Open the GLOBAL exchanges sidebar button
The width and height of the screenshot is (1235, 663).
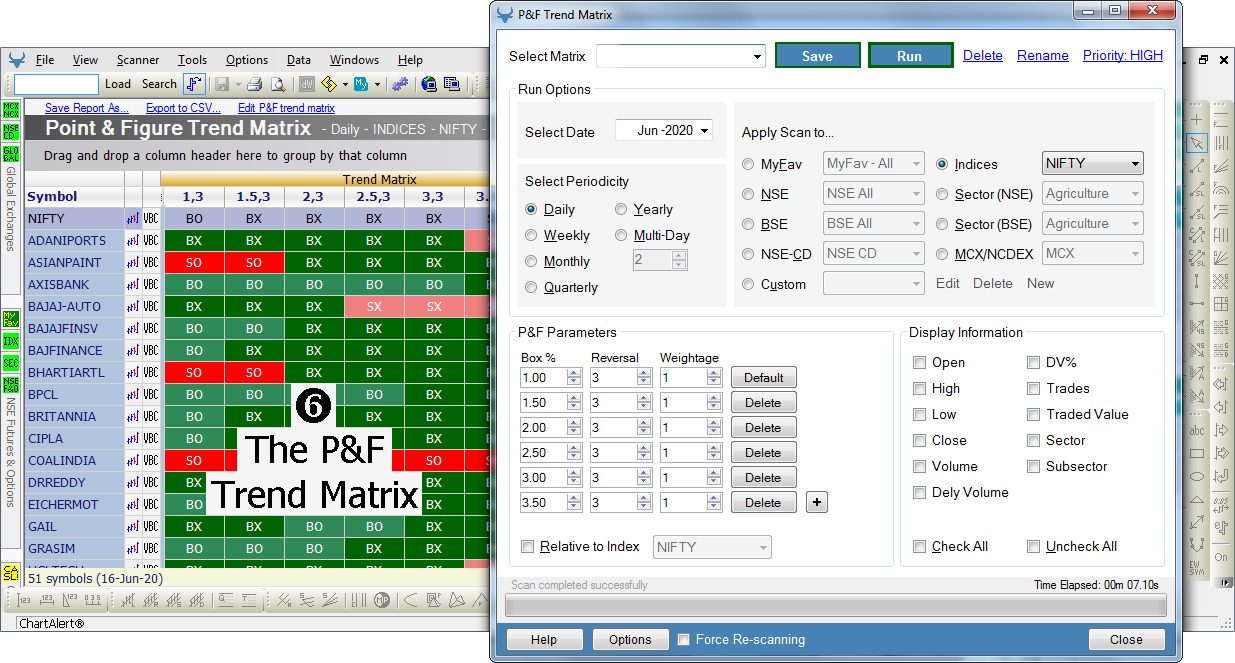tap(11, 154)
